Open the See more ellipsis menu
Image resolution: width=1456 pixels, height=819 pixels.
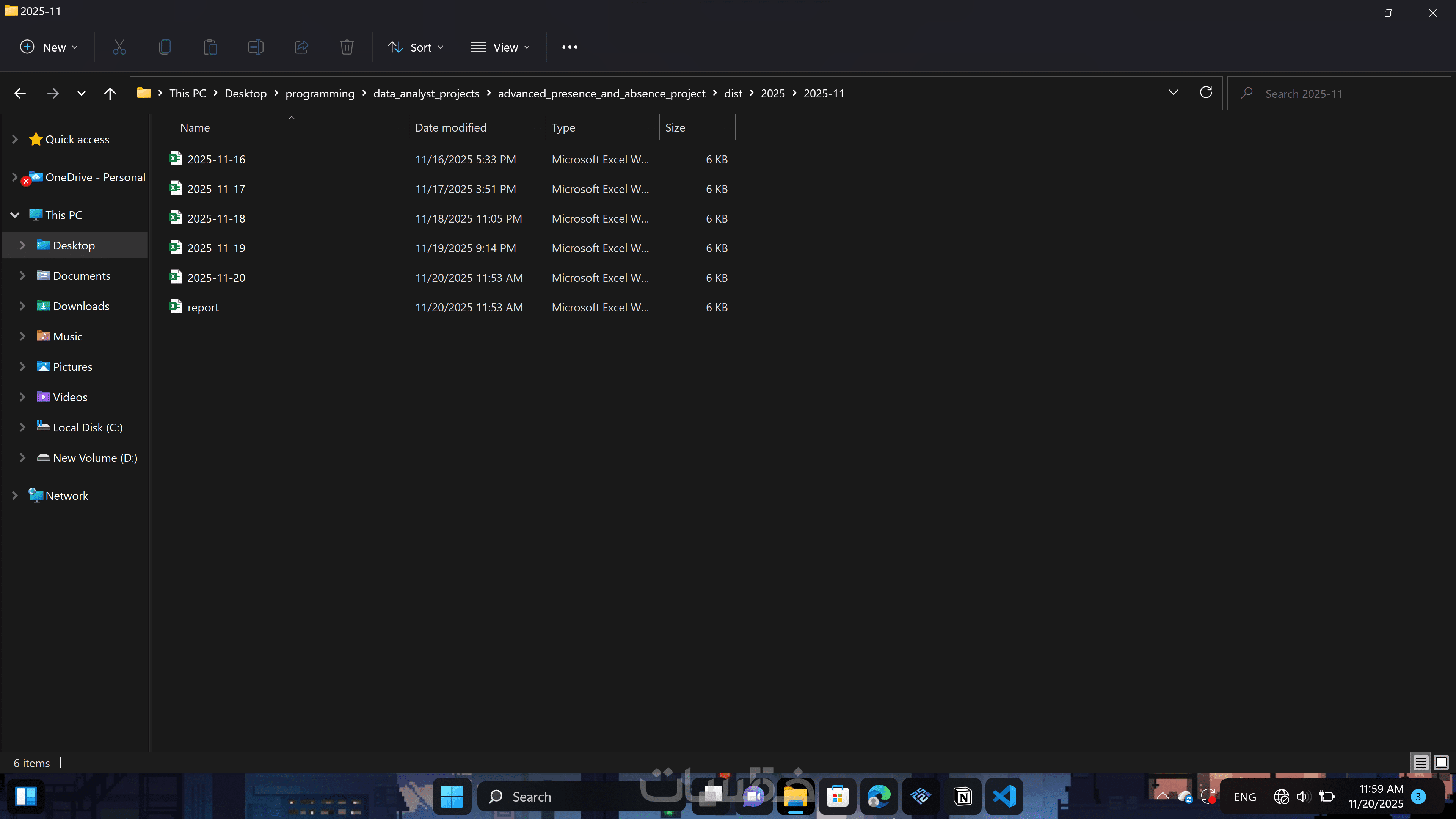pos(570,47)
